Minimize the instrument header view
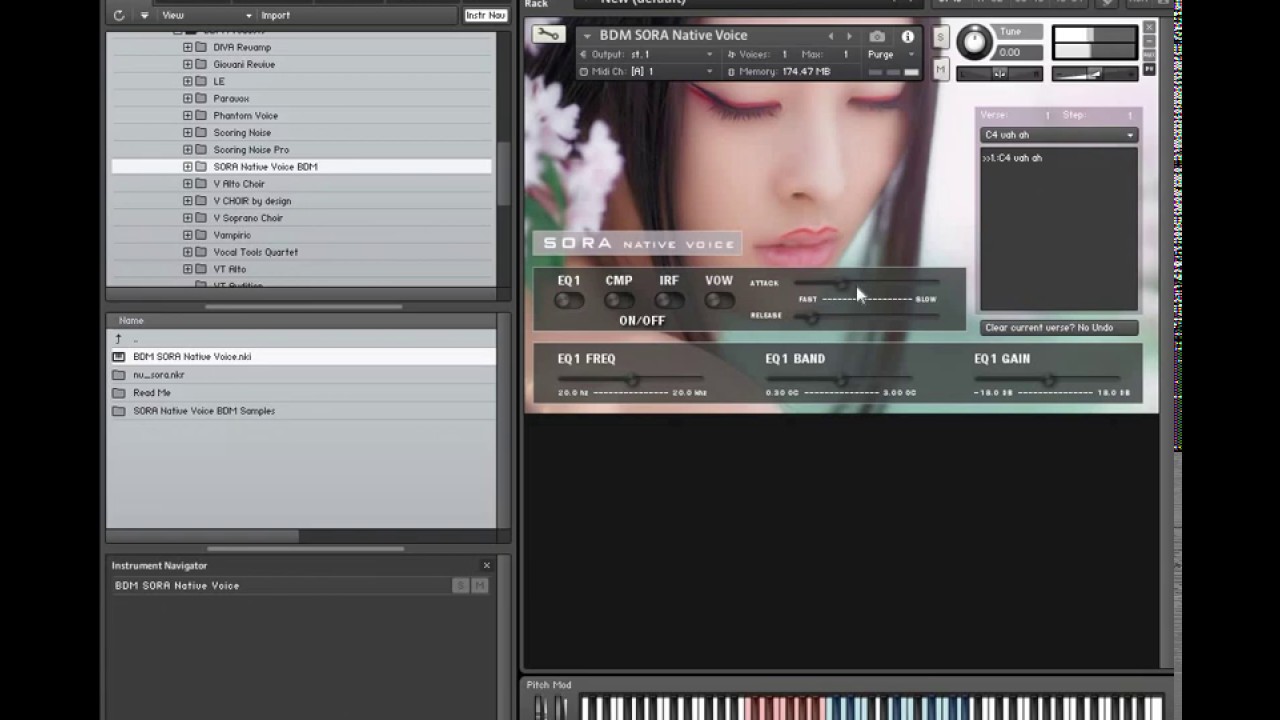The height and width of the screenshot is (720, 1280). [1149, 41]
